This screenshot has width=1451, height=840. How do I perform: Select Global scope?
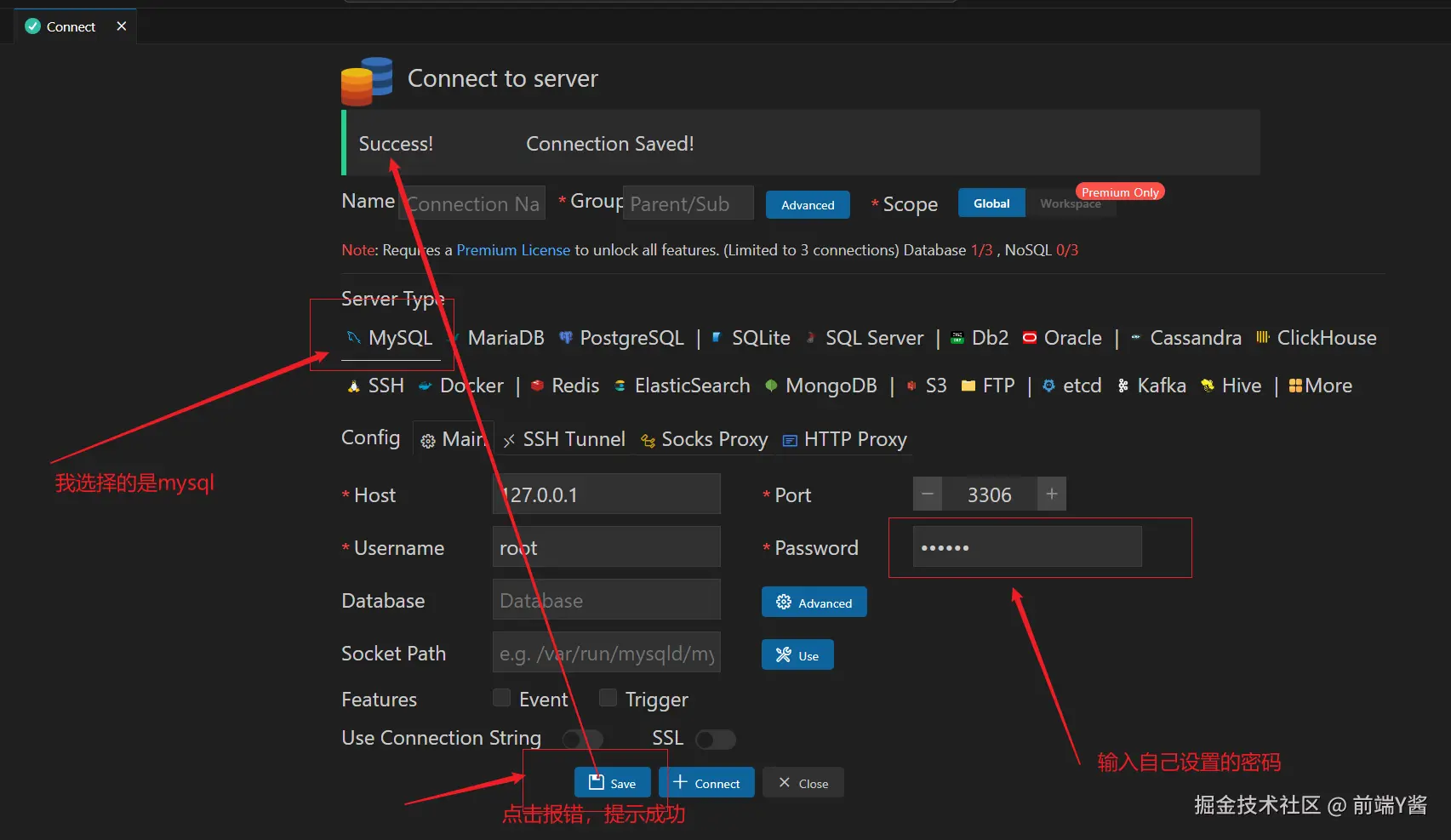(991, 203)
